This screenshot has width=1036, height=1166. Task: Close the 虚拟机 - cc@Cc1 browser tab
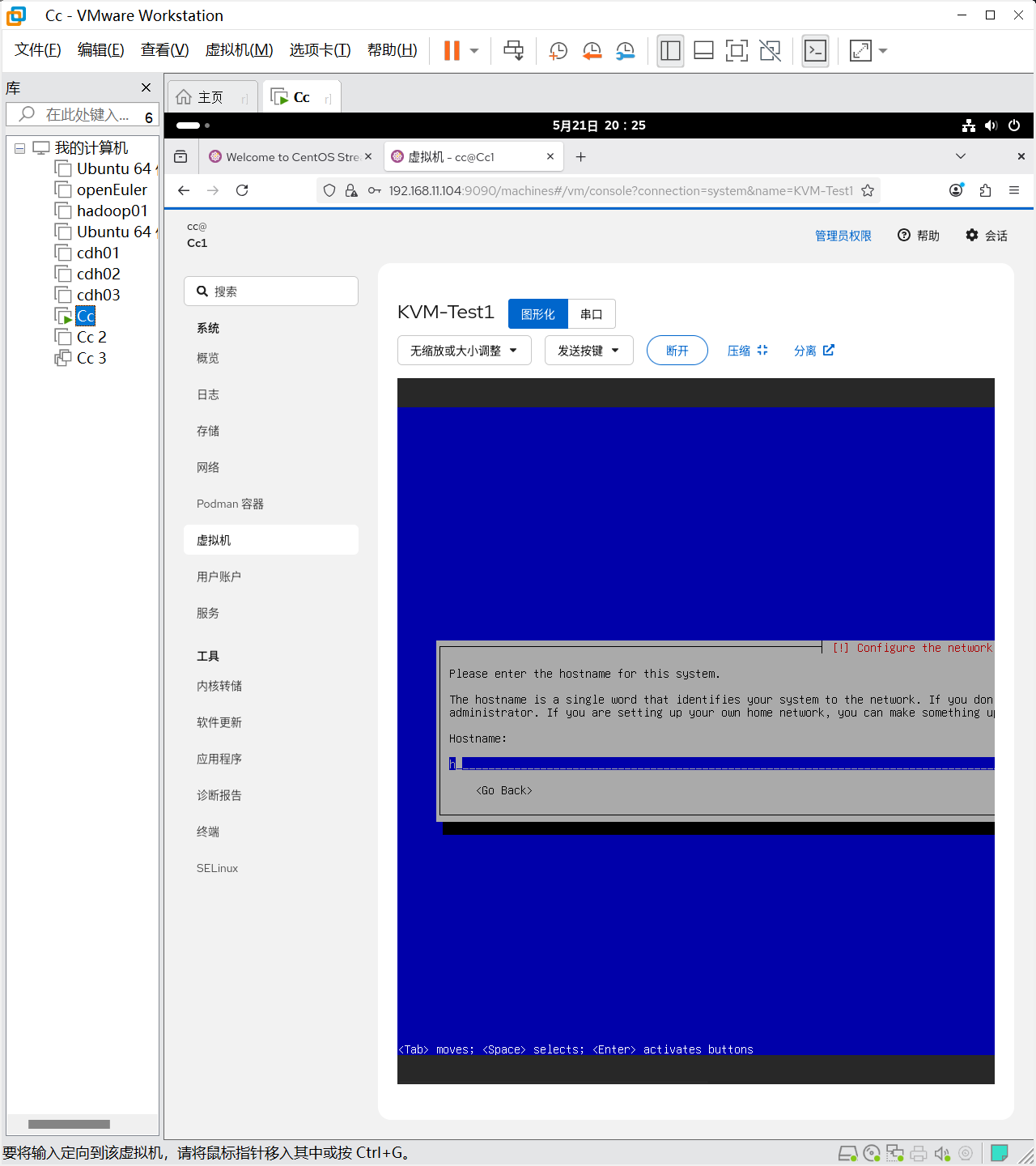click(550, 156)
